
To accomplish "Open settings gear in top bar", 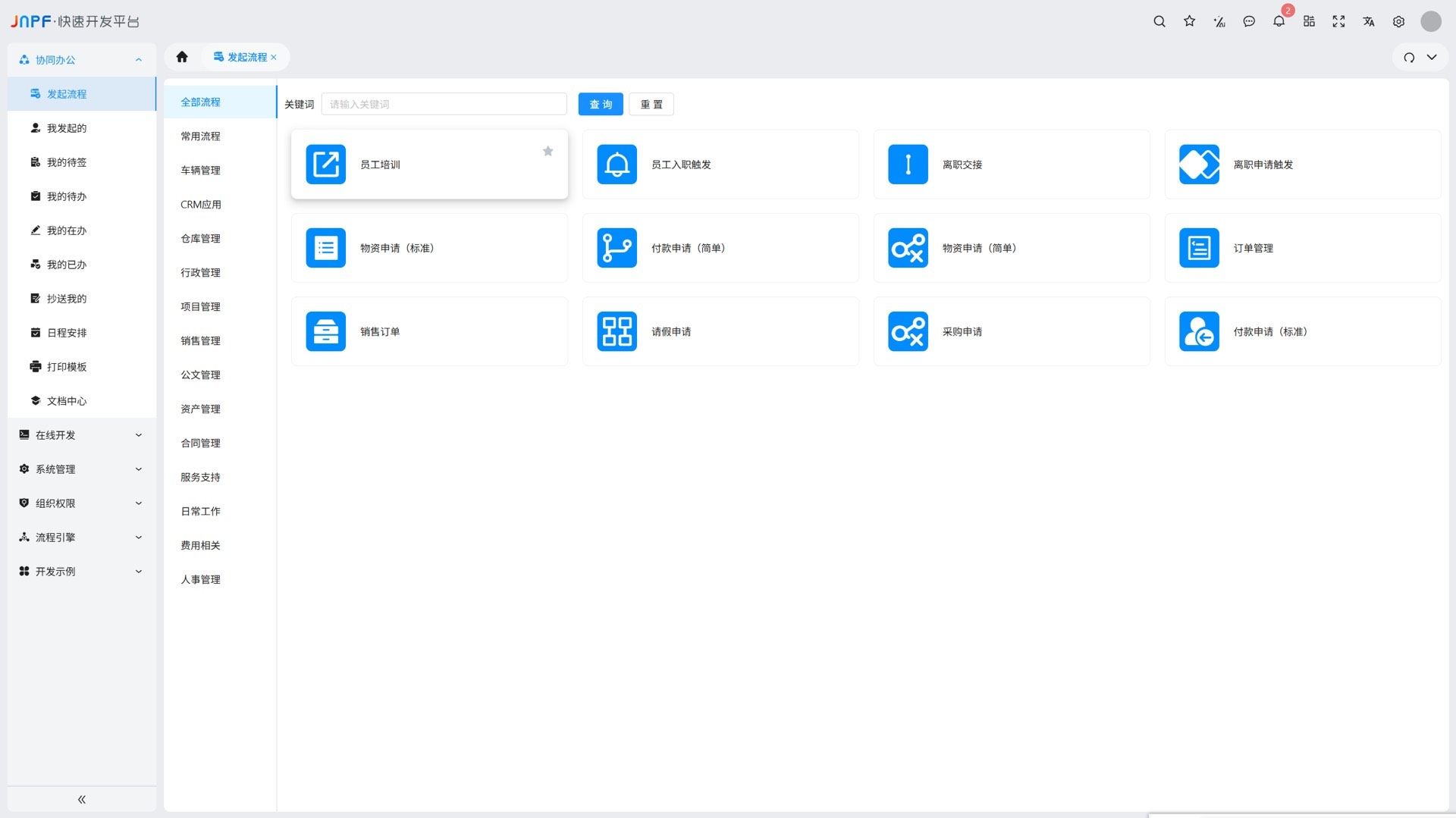I will tap(1398, 21).
